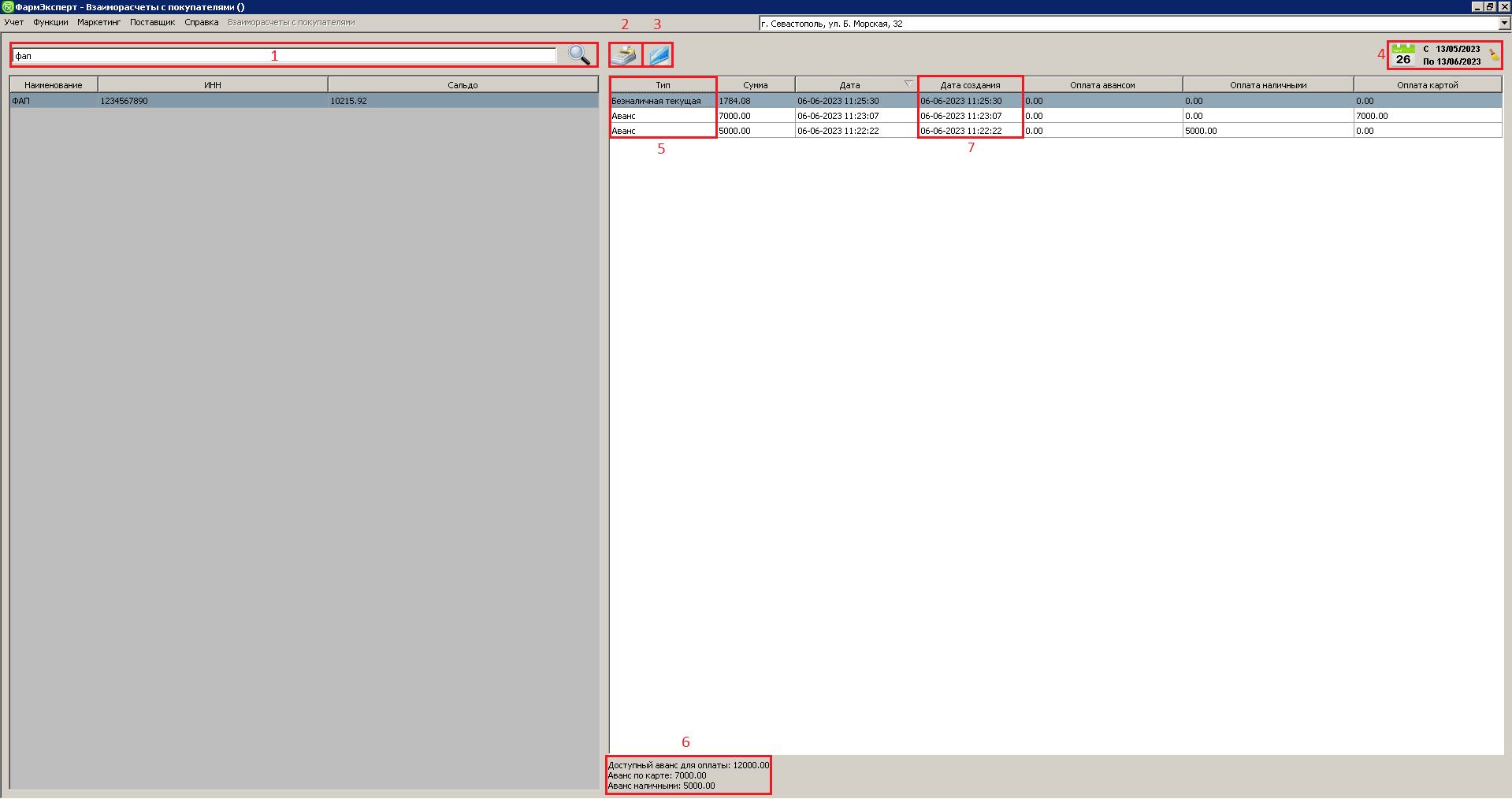Click the broom icon to clear dates
This screenshot has width=1512, height=799.
1494,55
